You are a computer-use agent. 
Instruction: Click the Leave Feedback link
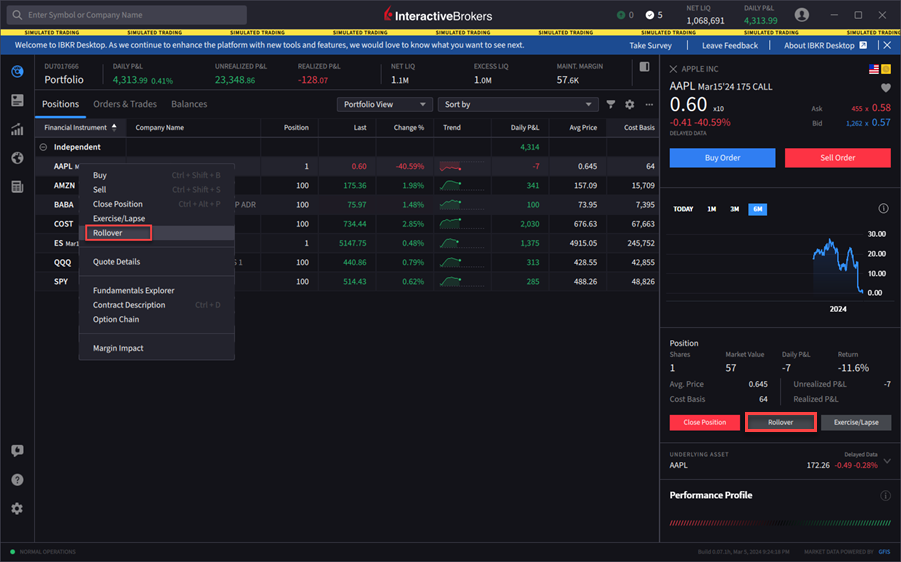[x=730, y=45]
